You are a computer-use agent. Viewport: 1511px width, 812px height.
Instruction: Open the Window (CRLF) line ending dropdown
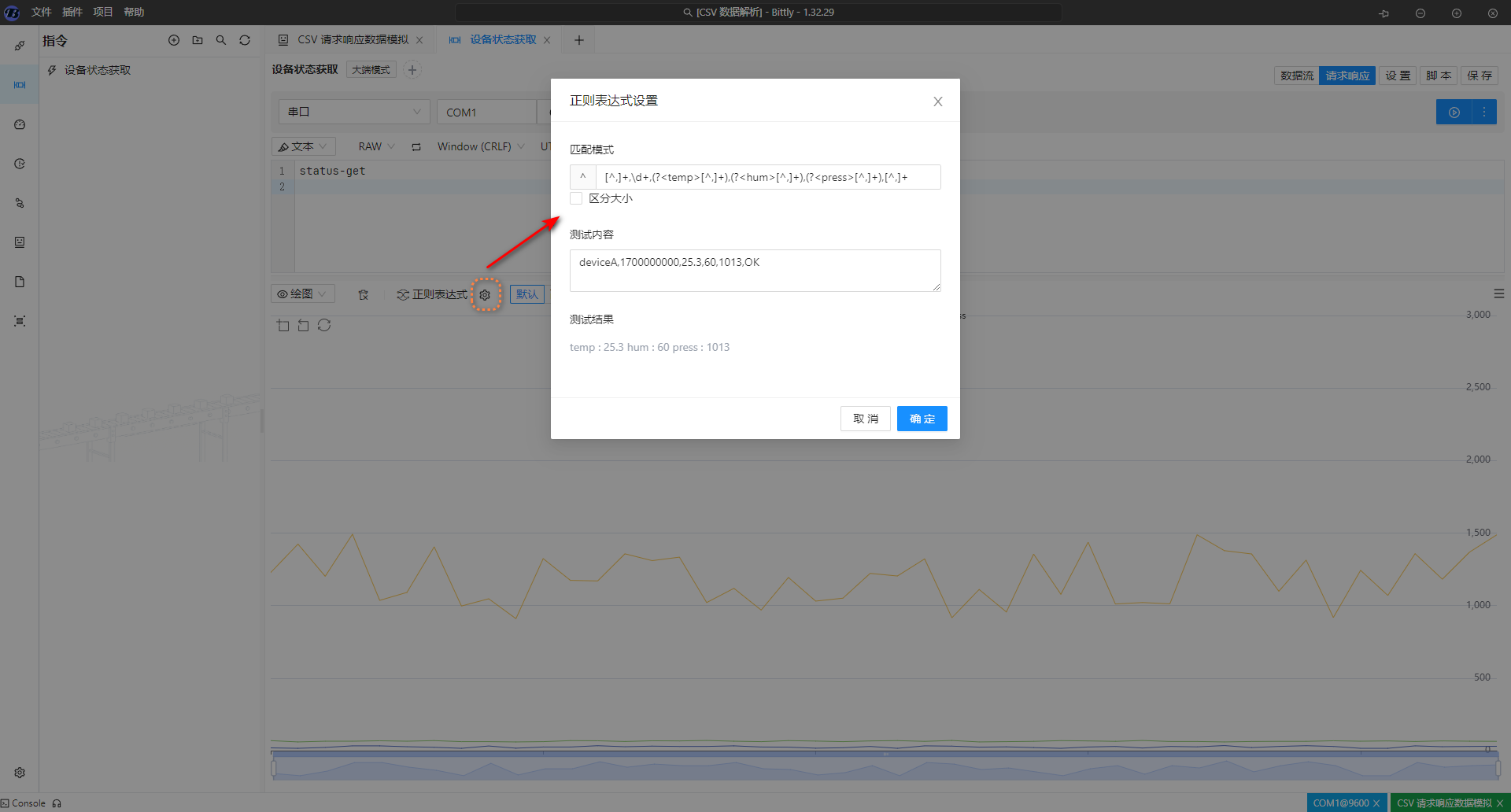click(x=480, y=146)
